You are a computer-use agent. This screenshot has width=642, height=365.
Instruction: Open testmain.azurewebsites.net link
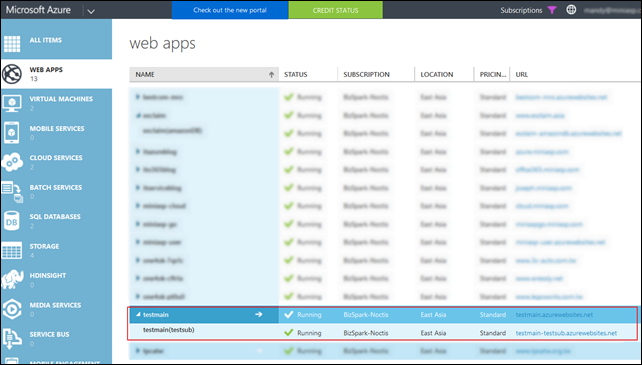pos(554,315)
